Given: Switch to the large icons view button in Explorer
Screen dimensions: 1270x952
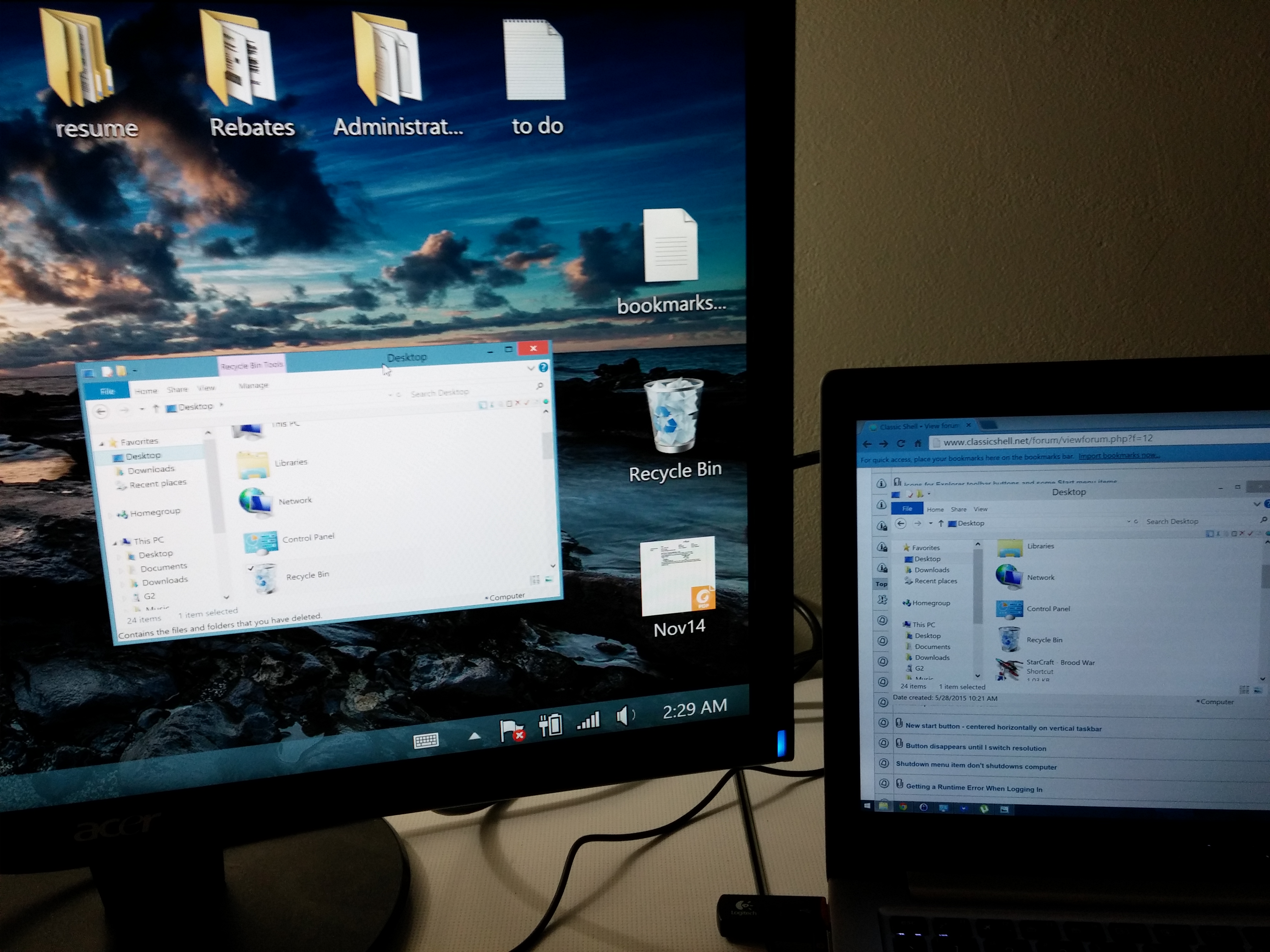Looking at the screenshot, I should pos(550,579).
